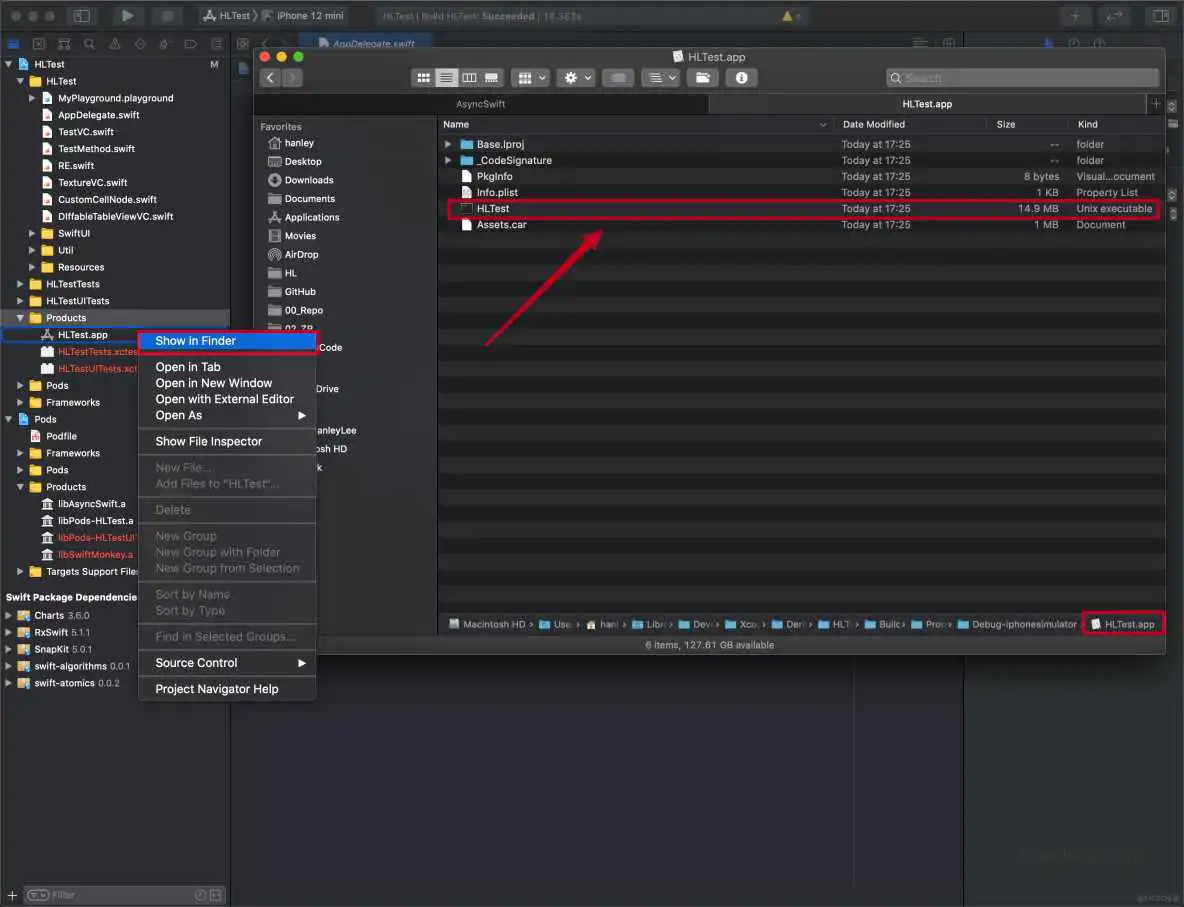This screenshot has height=907, width=1184.
Task: Open Issue navigator triangle icon
Action: pyautogui.click(x=115, y=44)
